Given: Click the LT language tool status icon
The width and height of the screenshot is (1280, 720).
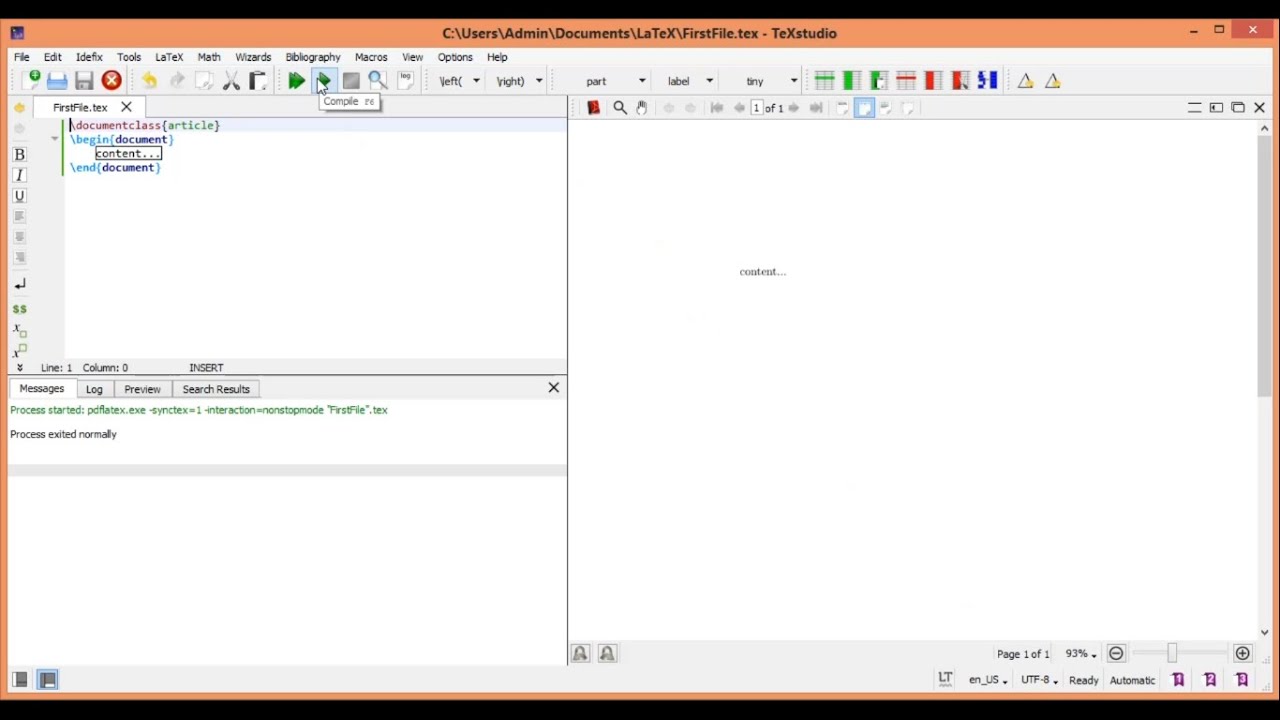Looking at the screenshot, I should pyautogui.click(x=945, y=679).
